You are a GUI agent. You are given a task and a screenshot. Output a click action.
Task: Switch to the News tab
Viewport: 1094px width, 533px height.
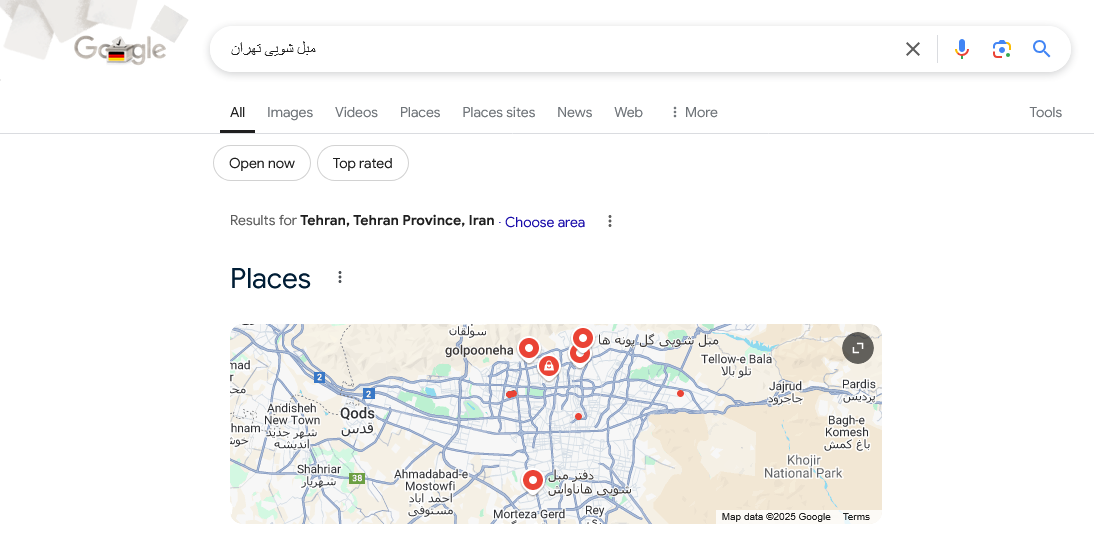click(574, 112)
